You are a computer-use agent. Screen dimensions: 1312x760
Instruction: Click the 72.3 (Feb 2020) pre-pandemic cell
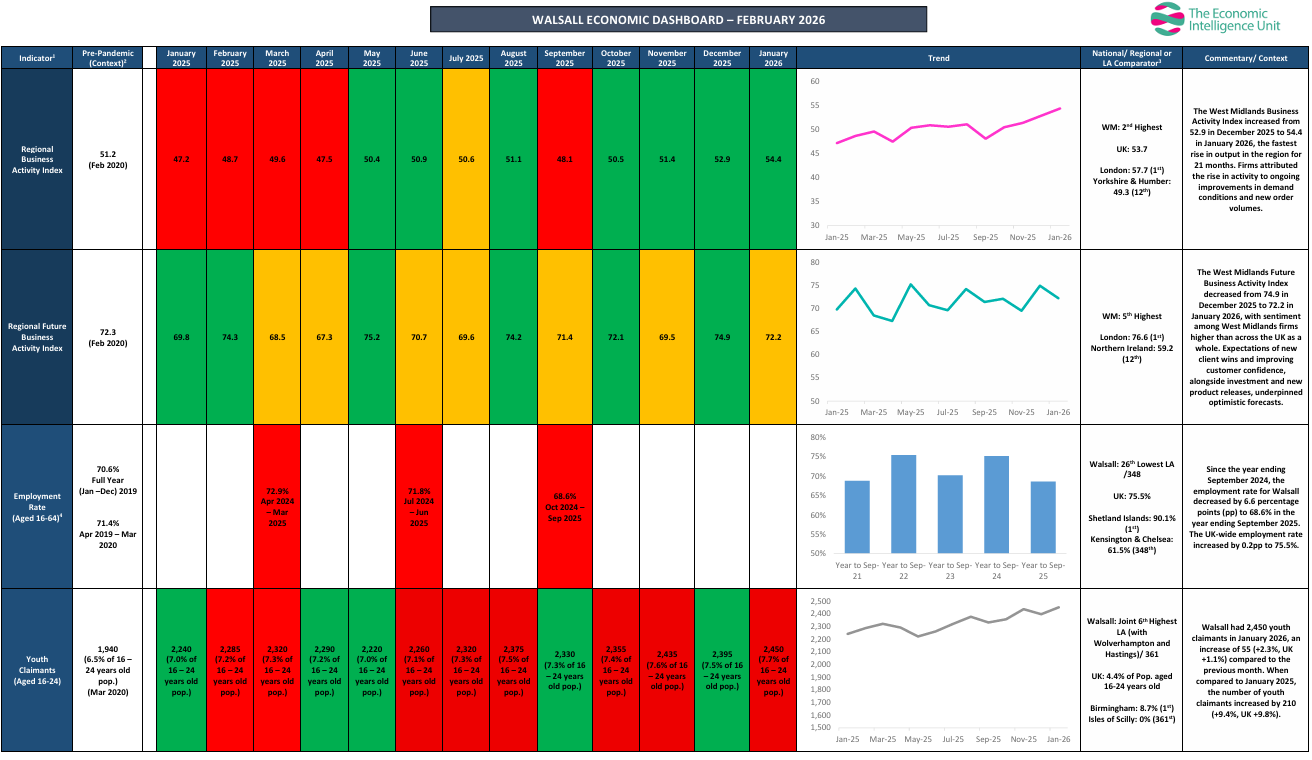(110, 337)
